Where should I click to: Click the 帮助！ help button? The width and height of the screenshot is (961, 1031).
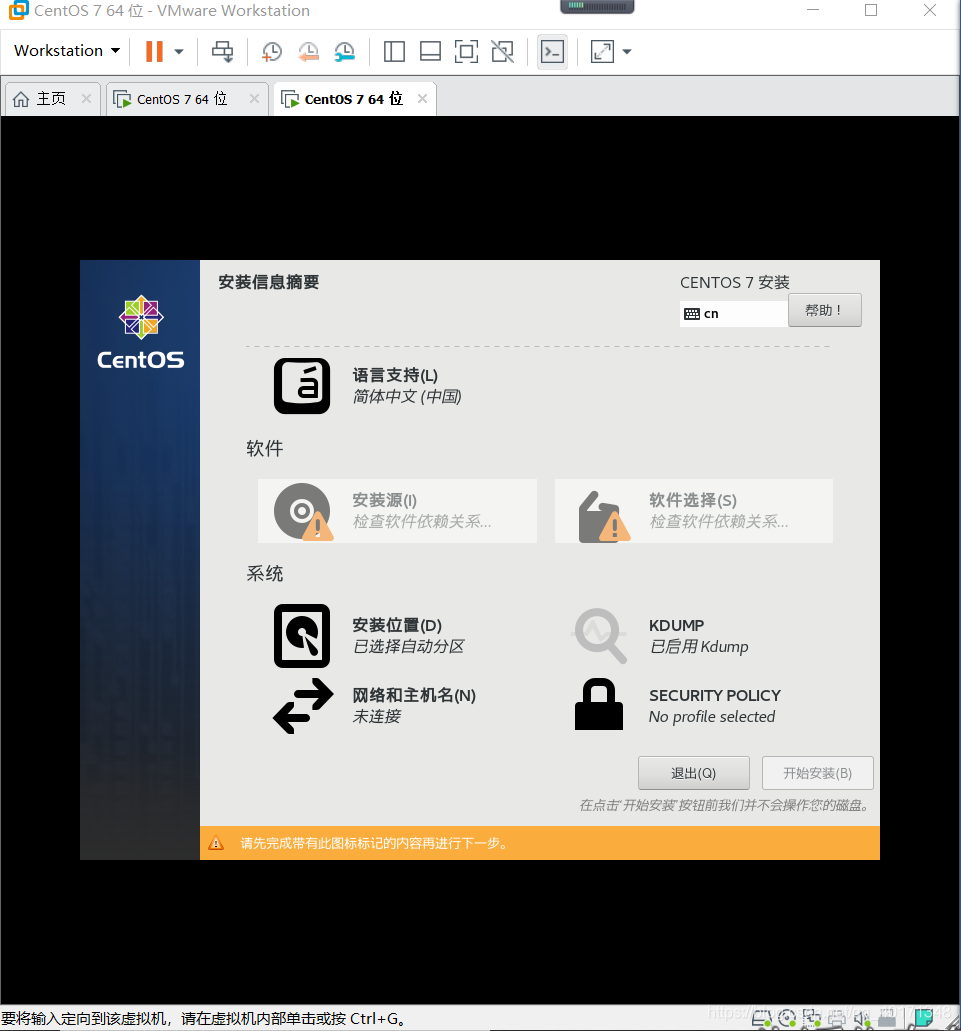[824, 310]
